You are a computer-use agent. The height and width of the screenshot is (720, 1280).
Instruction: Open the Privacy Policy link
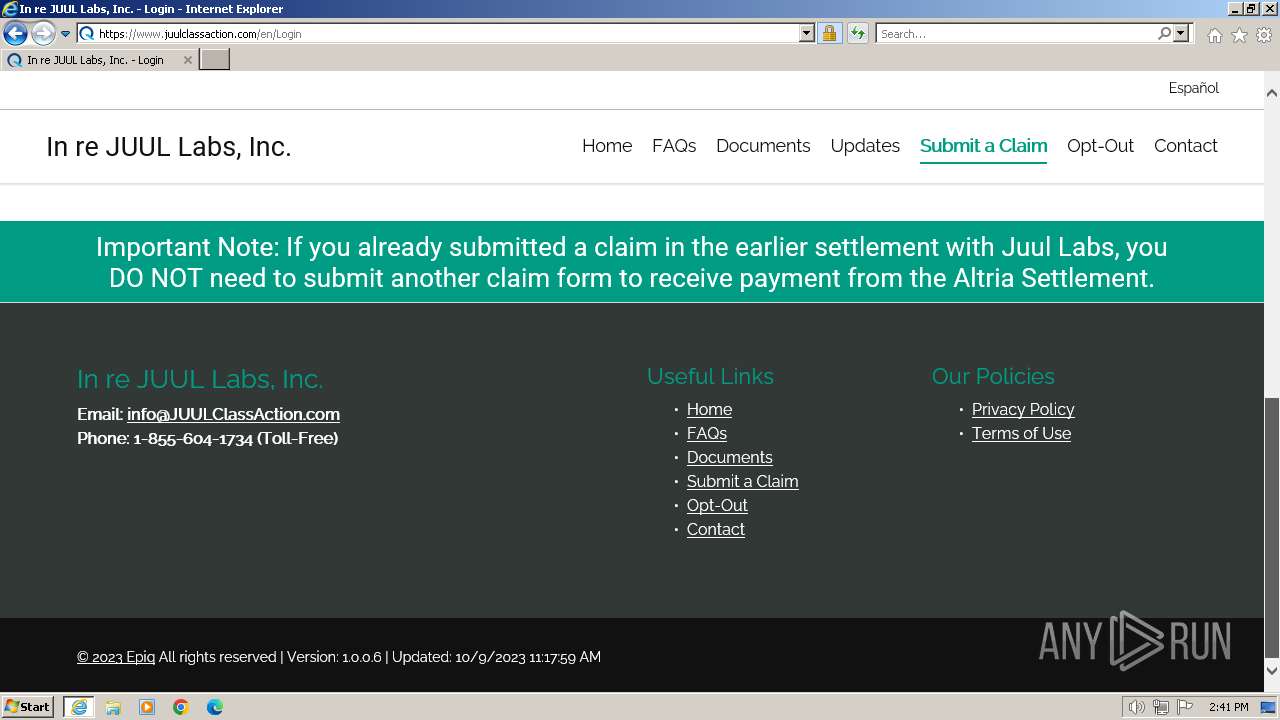[x=1023, y=409]
